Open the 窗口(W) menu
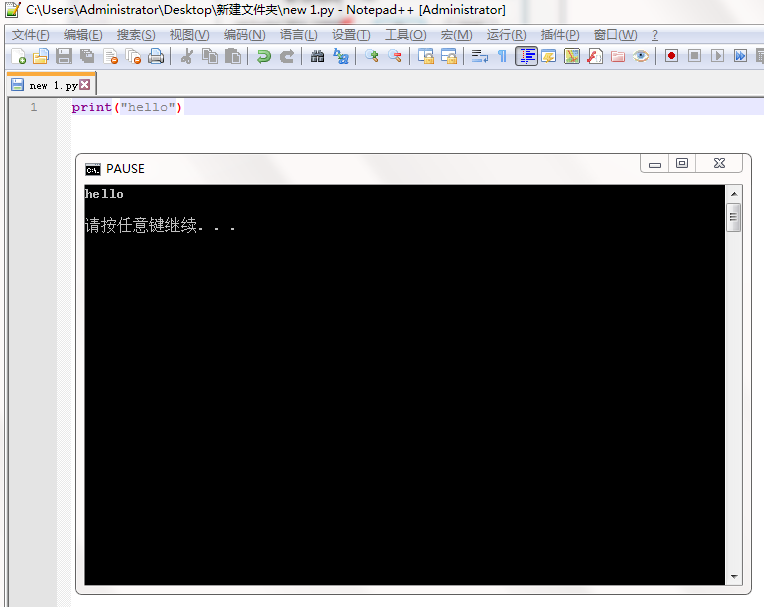Screen dimensions: 764x607 tap(616, 35)
